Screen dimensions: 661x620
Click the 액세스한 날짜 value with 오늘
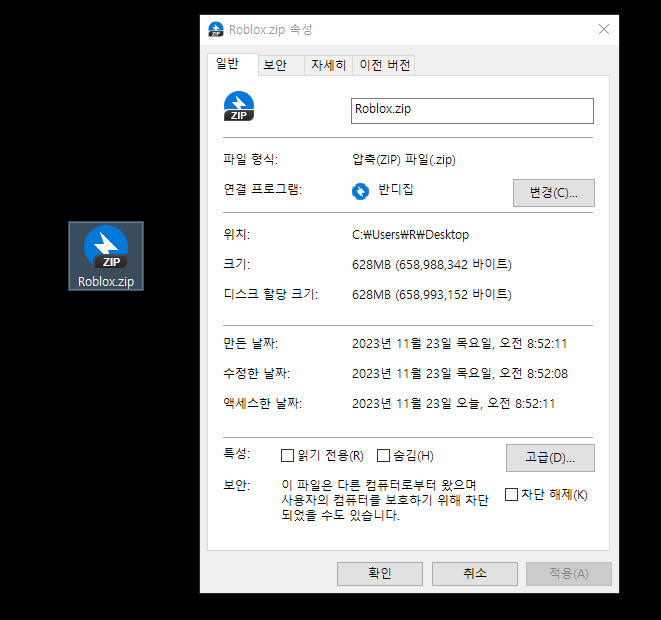click(453, 404)
